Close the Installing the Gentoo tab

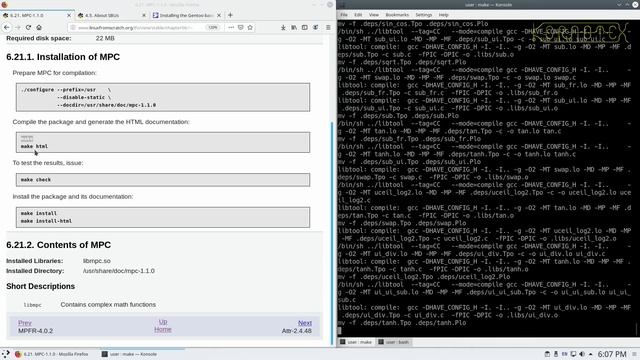(x=219, y=16)
